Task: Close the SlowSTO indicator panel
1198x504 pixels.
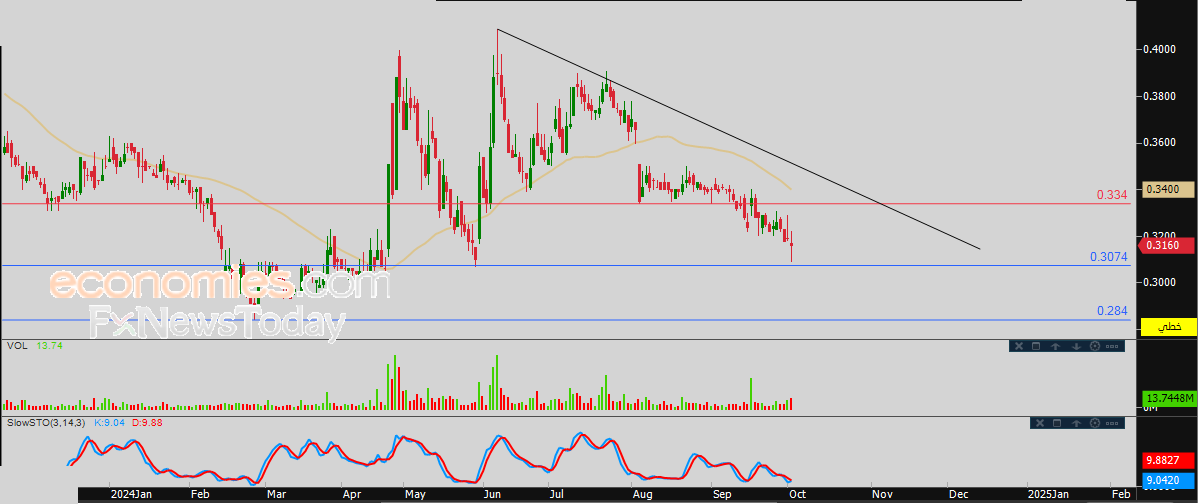Action: click(x=1040, y=423)
